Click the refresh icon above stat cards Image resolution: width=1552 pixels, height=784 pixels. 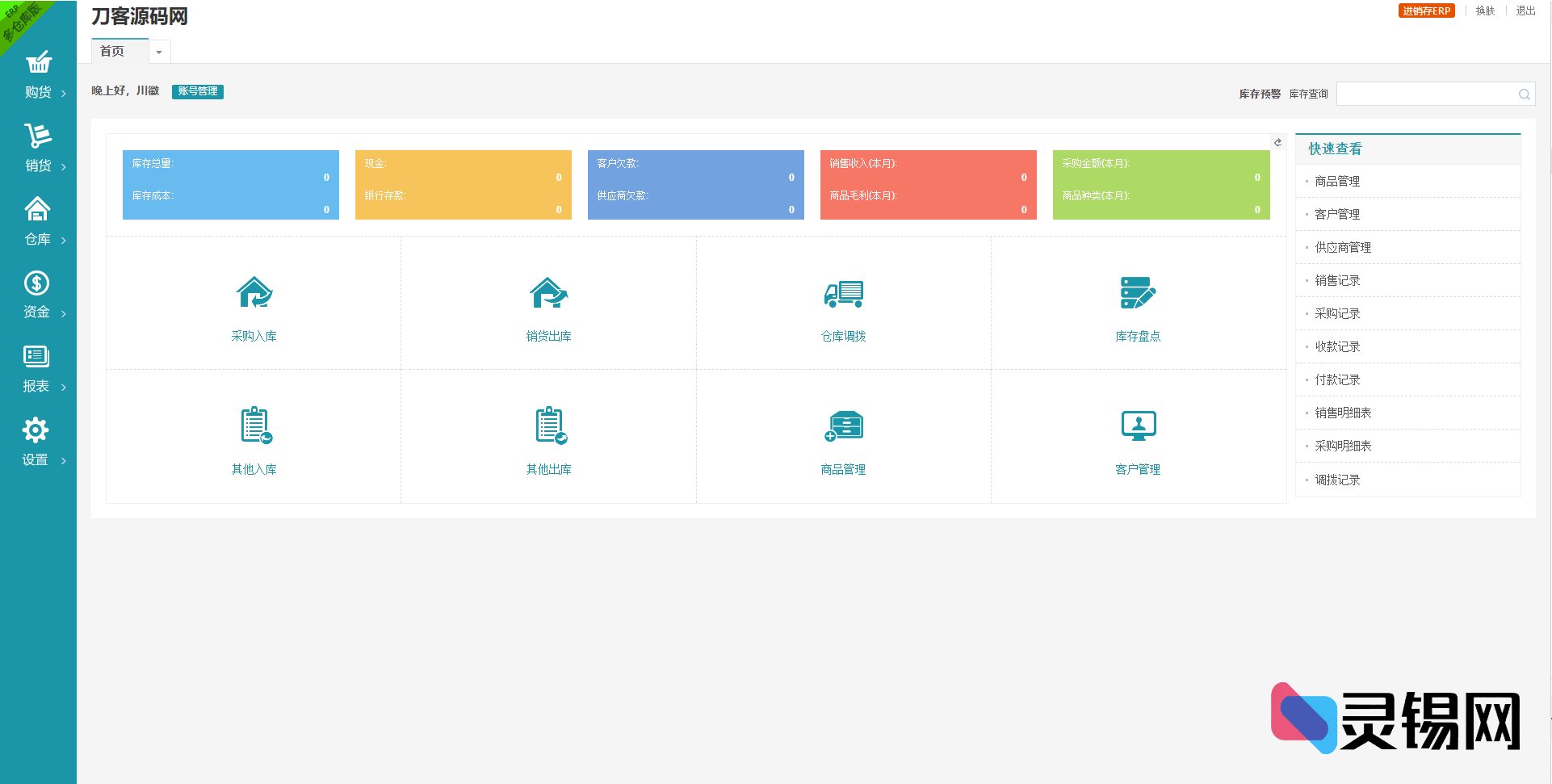point(1277,142)
